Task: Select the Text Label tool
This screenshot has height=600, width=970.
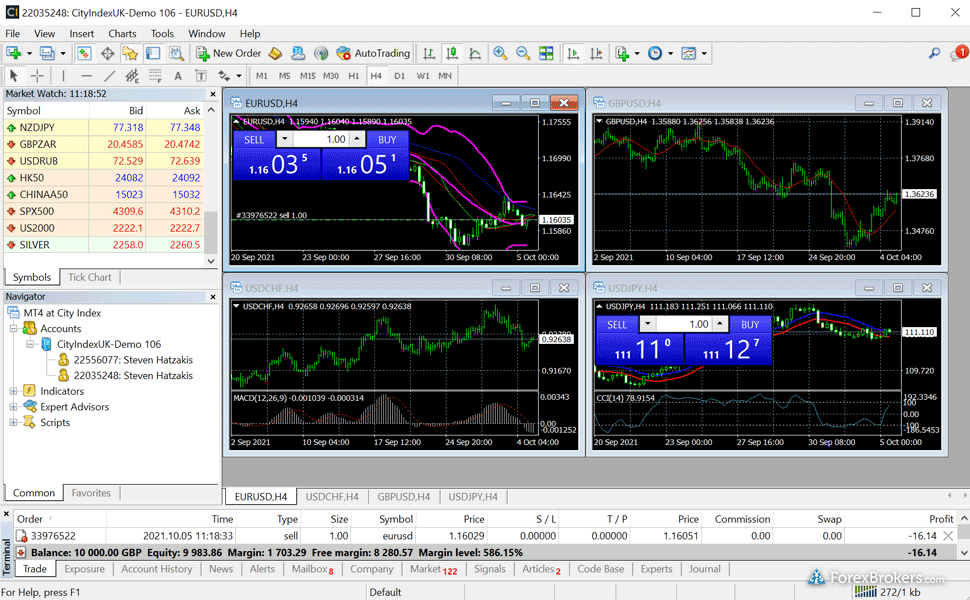Action: click(x=200, y=75)
